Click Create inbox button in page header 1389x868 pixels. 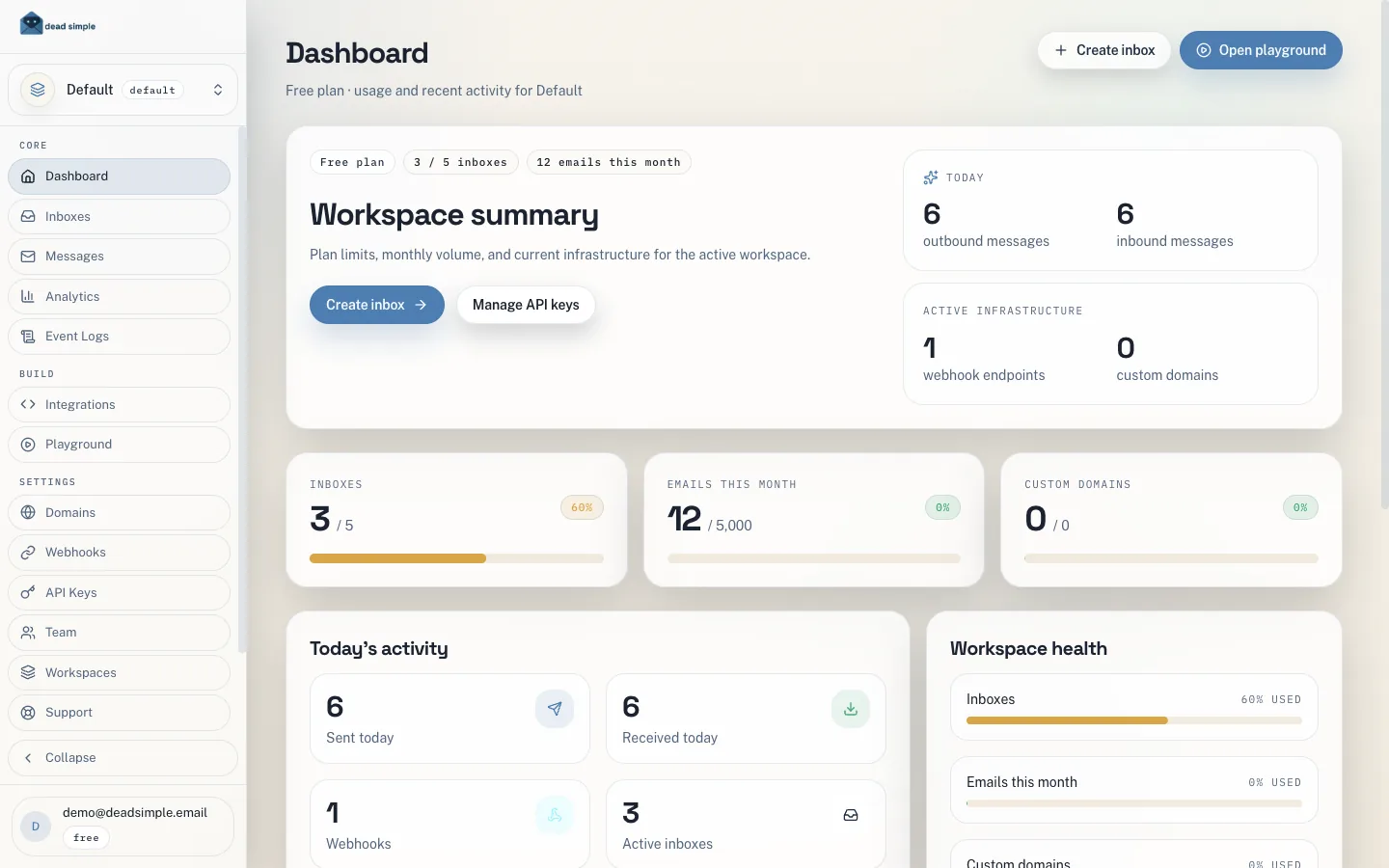(x=1104, y=50)
